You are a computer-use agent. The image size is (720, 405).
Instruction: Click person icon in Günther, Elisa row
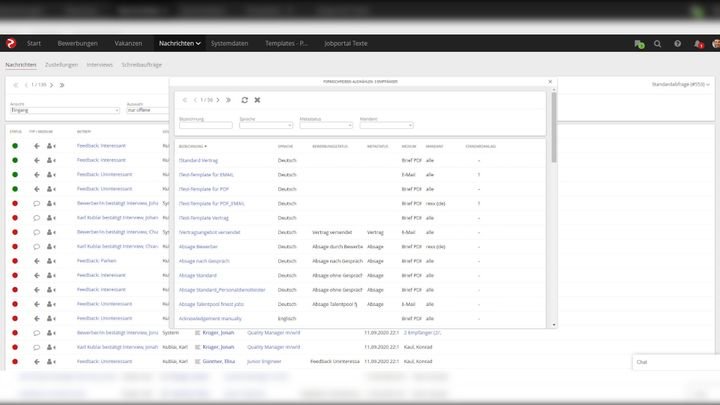(51, 361)
